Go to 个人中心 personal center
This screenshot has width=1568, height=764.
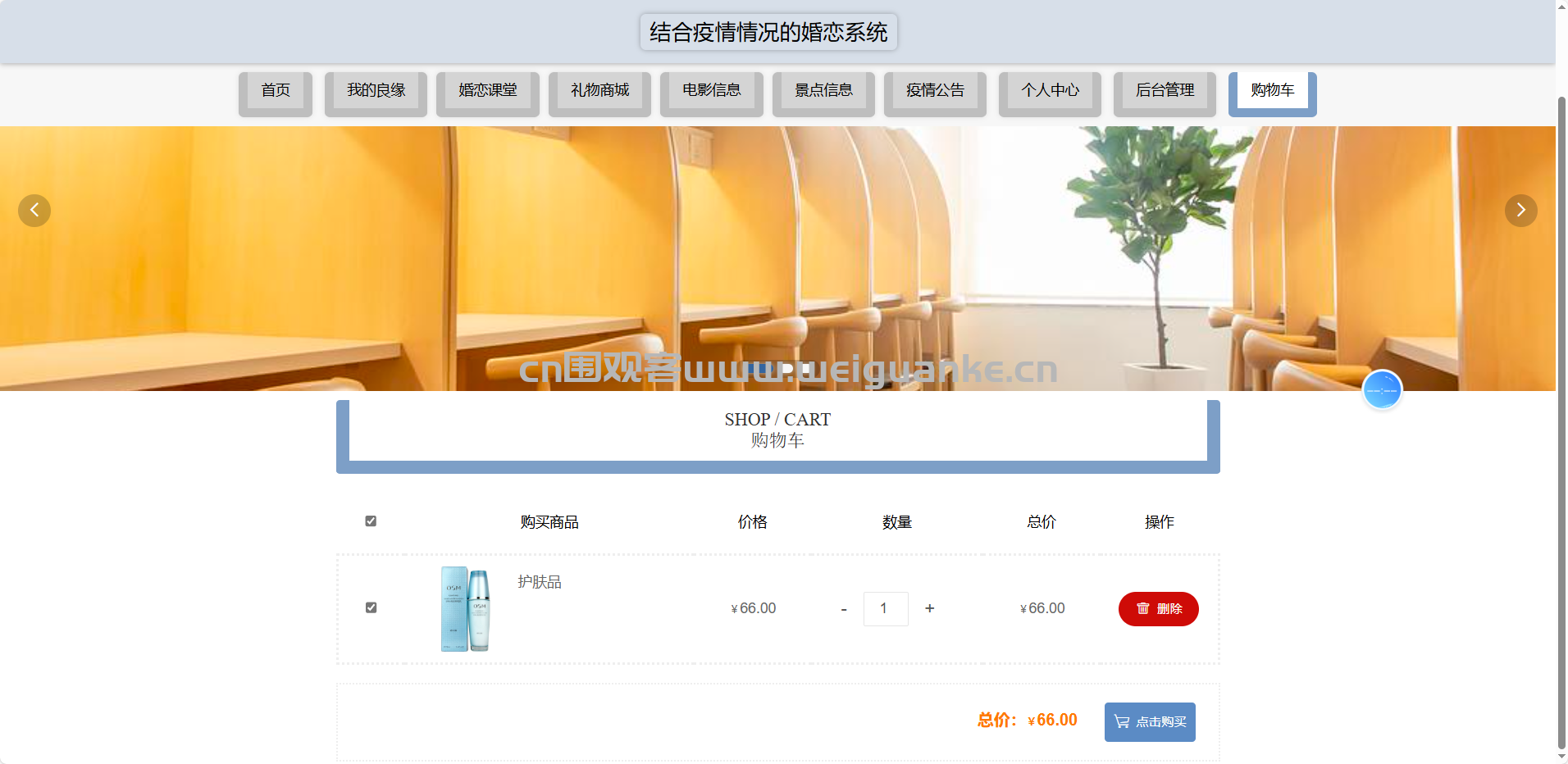click(1050, 91)
